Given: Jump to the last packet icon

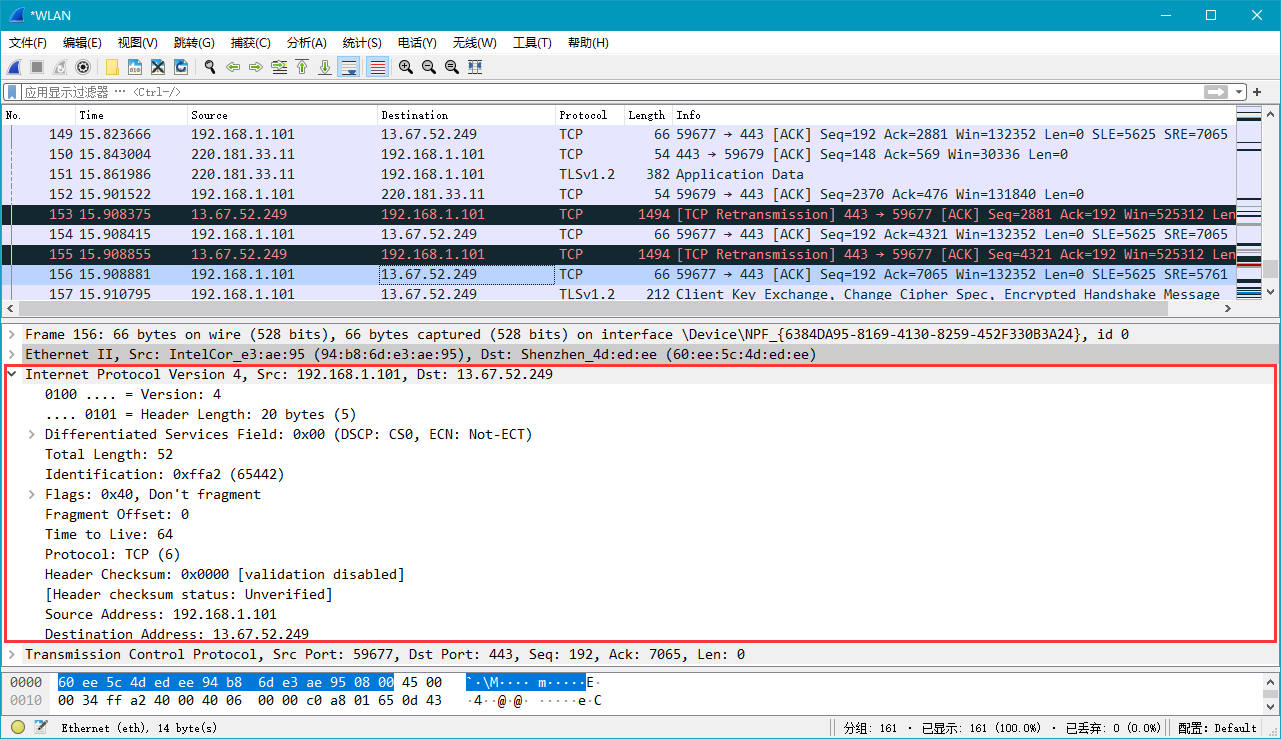Looking at the screenshot, I should tap(325, 67).
